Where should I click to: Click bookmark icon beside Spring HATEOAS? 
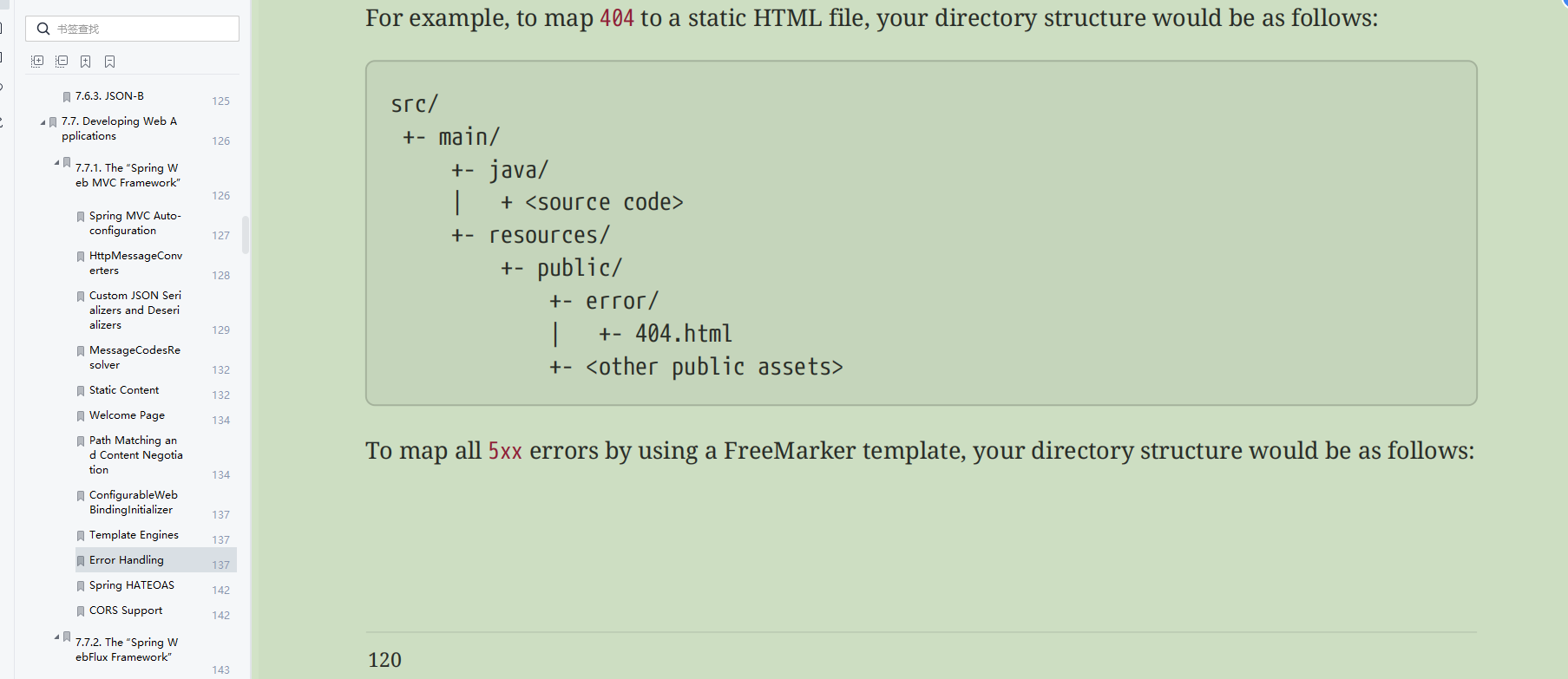click(x=81, y=586)
